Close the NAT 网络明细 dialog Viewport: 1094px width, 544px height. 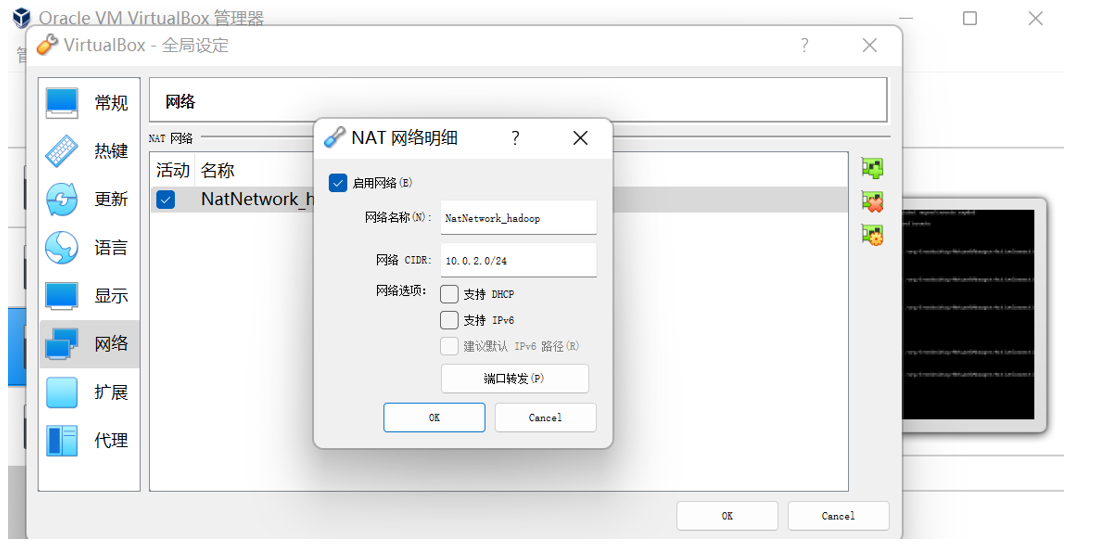[580, 138]
